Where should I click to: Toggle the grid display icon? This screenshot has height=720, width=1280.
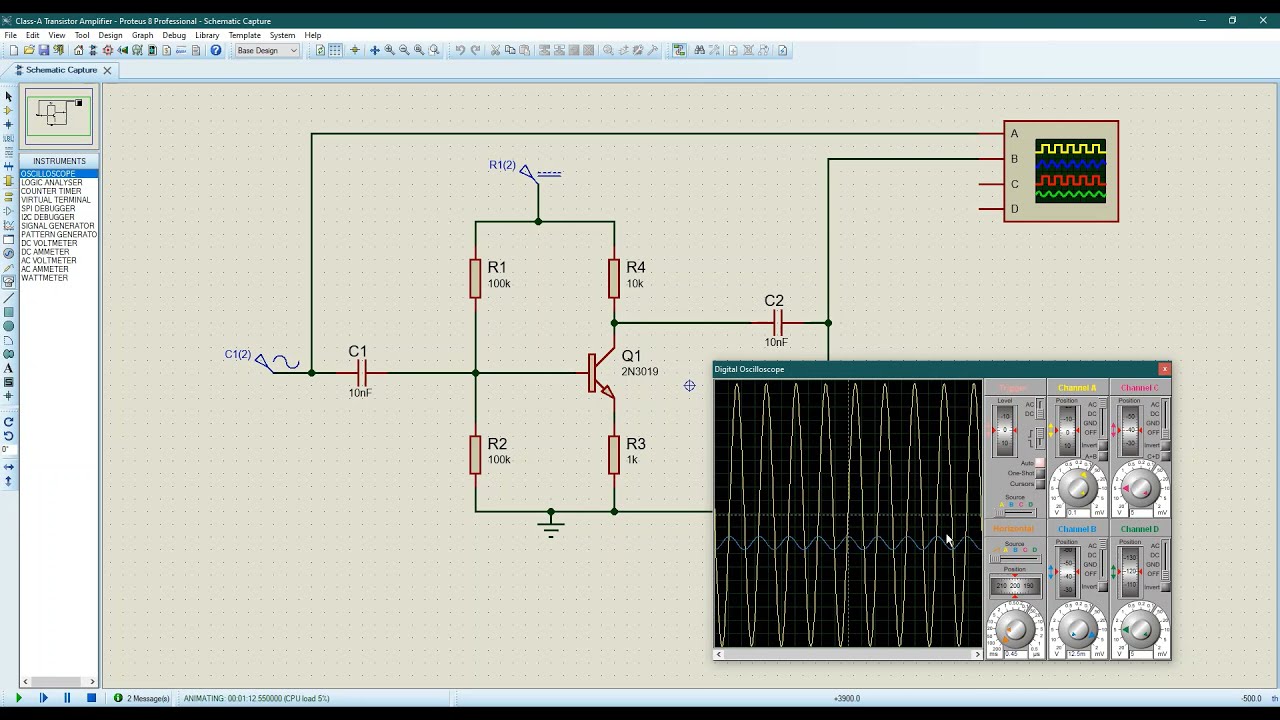[335, 50]
